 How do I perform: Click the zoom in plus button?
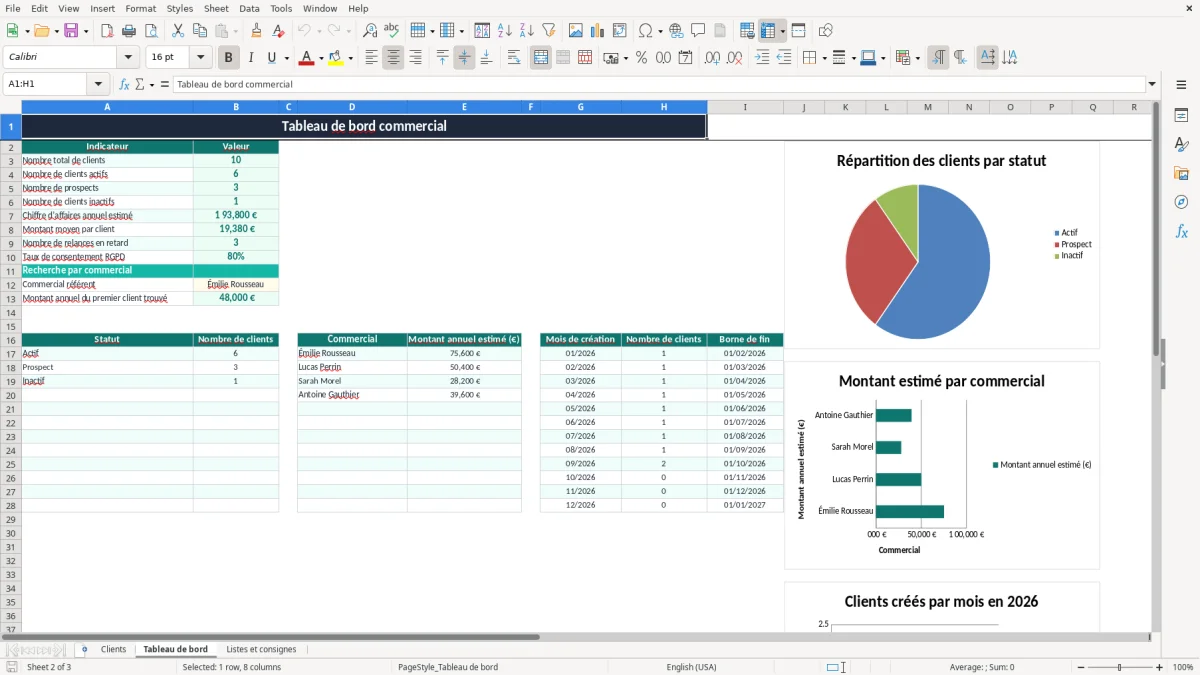click(1160, 667)
